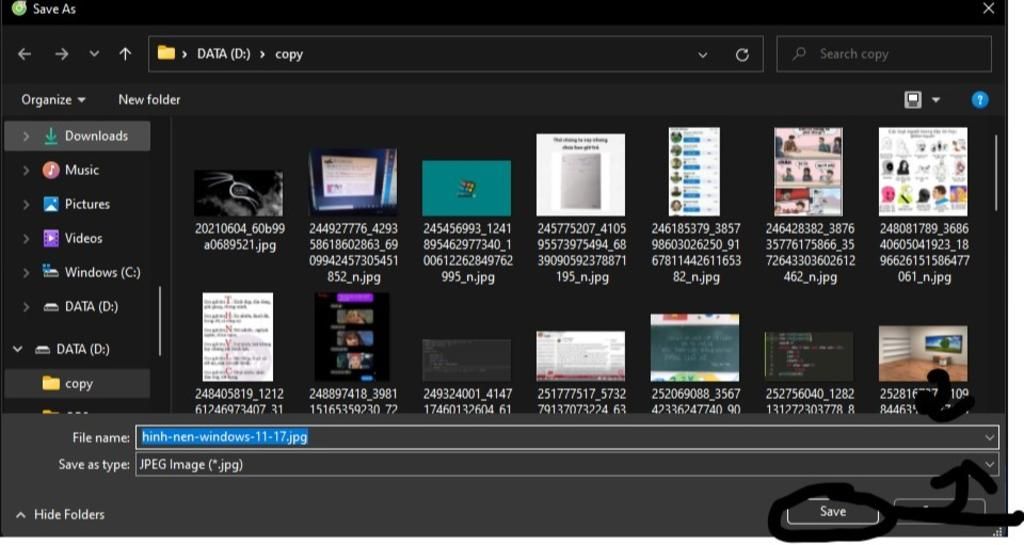Open address bar history dropdown
Image resolution: width=1024 pixels, height=545 pixels.
703,55
